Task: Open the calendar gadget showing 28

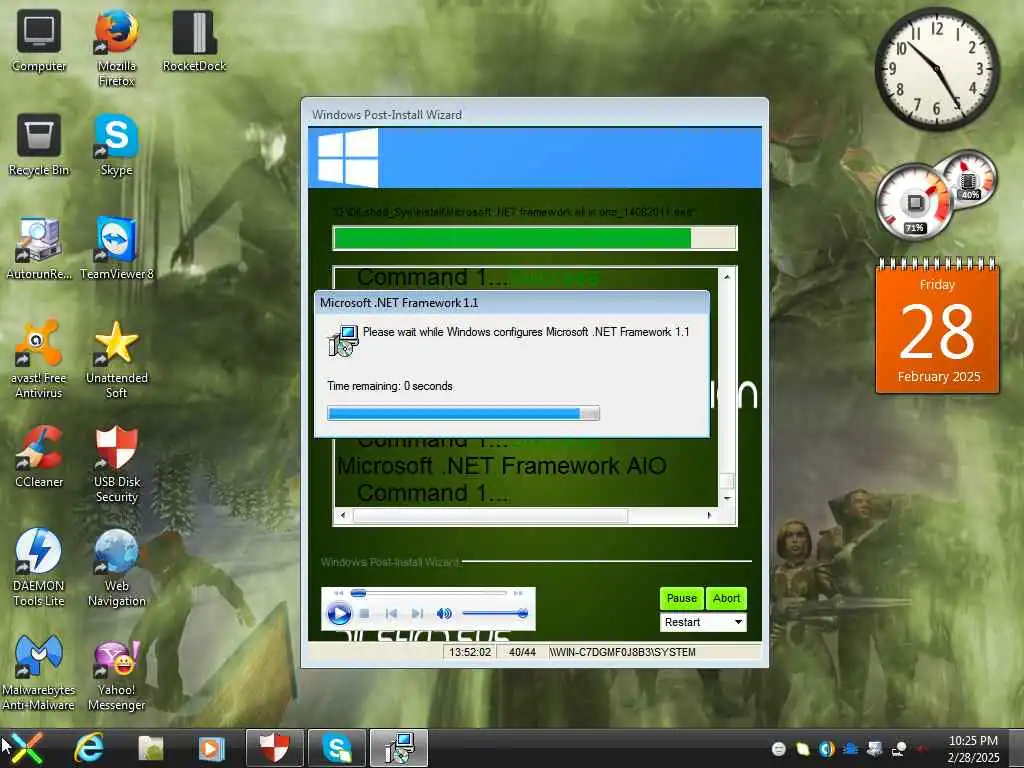Action: [x=937, y=326]
